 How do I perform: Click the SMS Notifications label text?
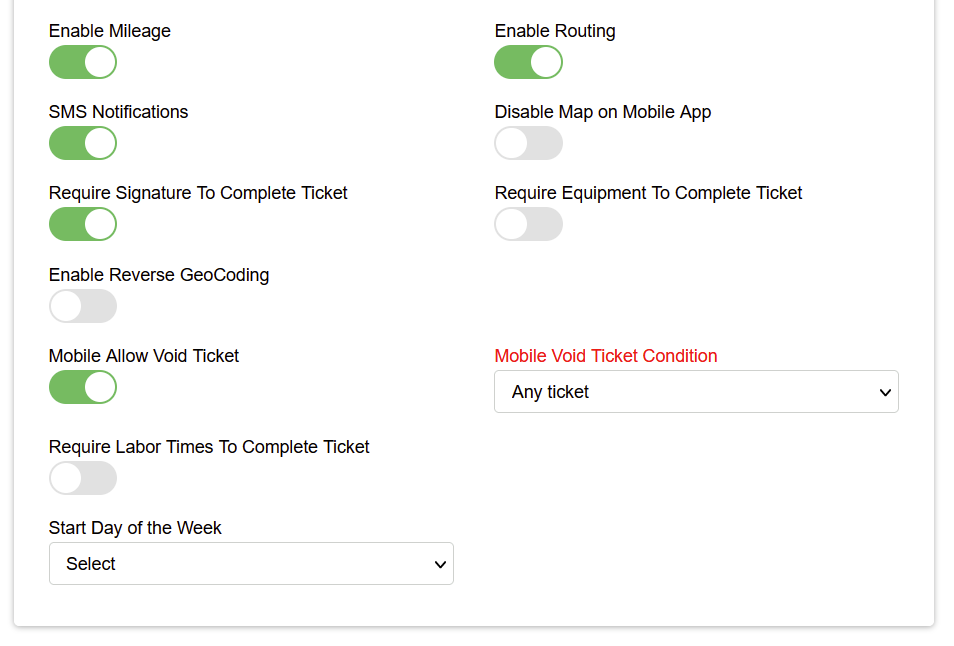[118, 112]
